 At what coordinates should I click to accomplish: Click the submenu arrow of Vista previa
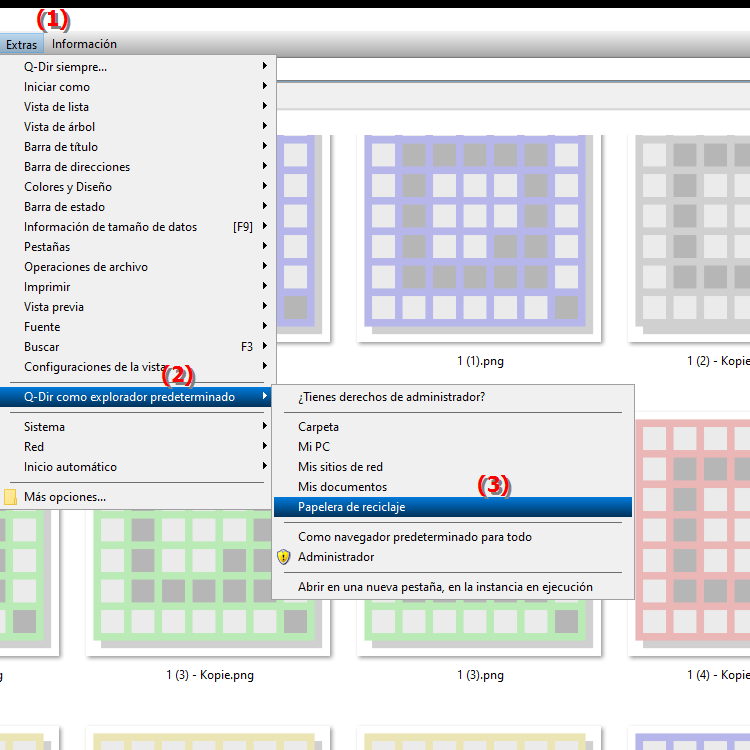point(265,306)
